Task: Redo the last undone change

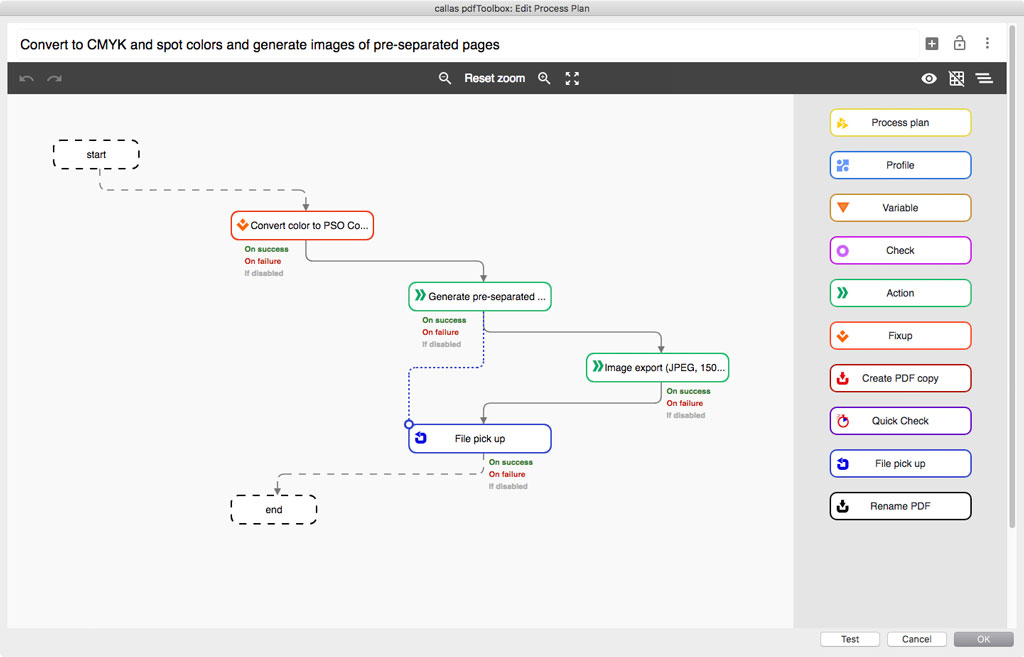Action: (x=54, y=79)
